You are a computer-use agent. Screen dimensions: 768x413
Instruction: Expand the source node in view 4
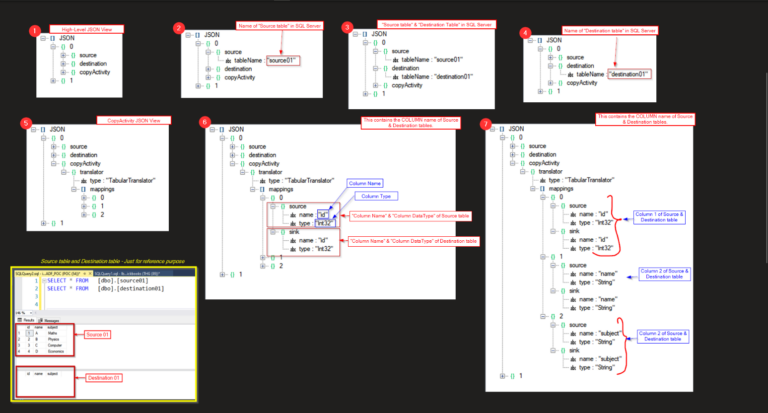(550, 57)
